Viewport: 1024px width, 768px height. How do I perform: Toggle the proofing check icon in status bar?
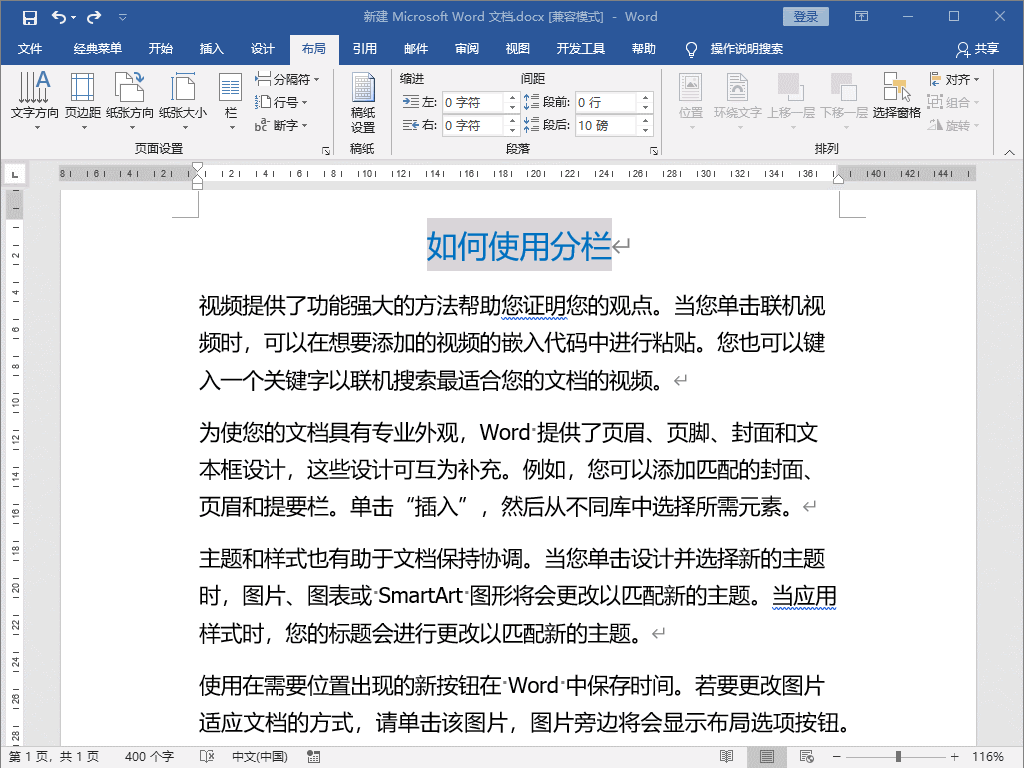[207, 756]
